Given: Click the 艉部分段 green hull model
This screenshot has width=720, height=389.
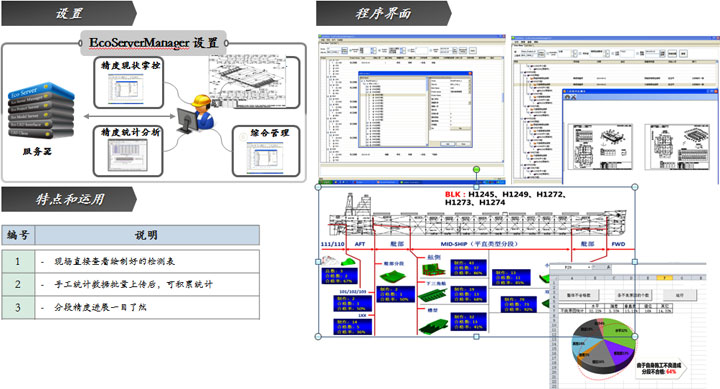Looking at the screenshot, I should (x=393, y=277).
